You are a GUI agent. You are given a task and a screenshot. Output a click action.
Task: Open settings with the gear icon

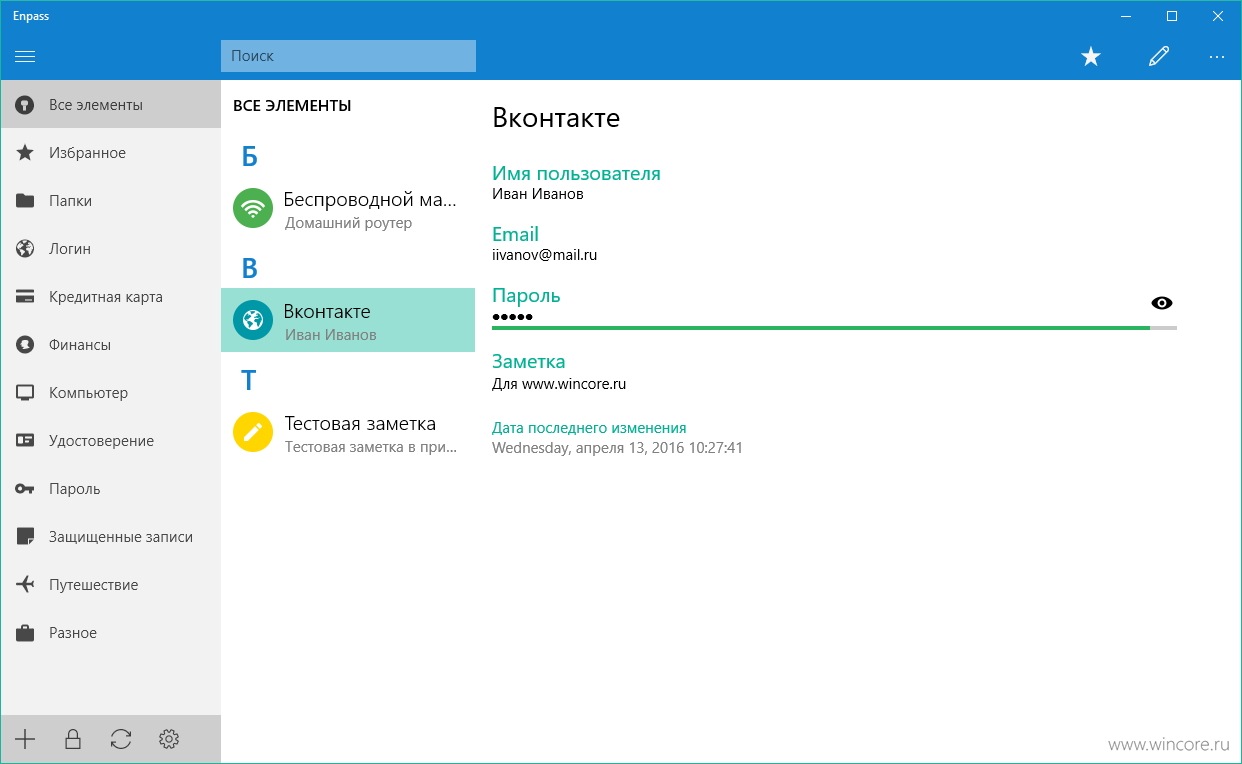(169, 740)
